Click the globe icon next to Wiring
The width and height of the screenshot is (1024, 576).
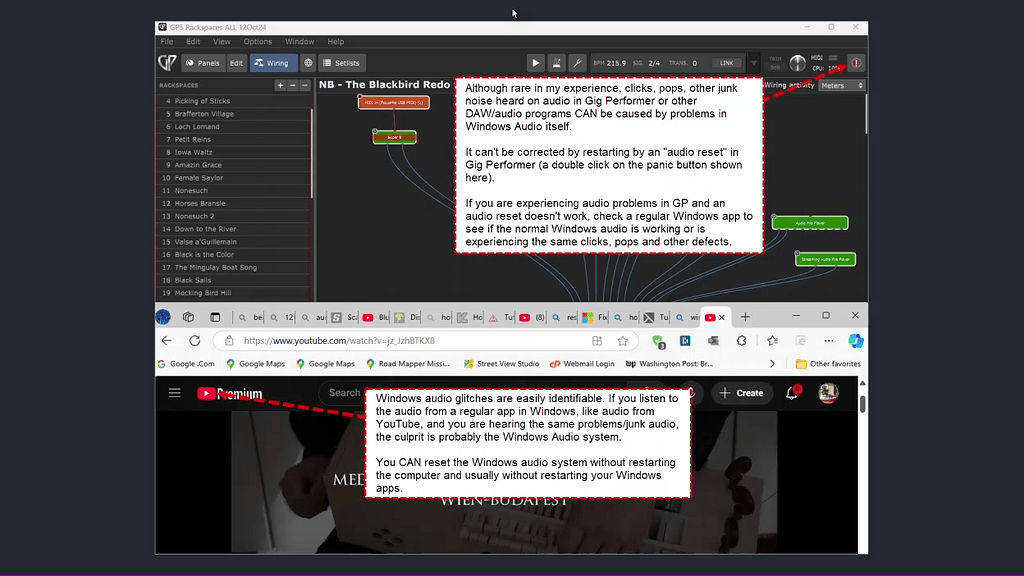[308, 63]
